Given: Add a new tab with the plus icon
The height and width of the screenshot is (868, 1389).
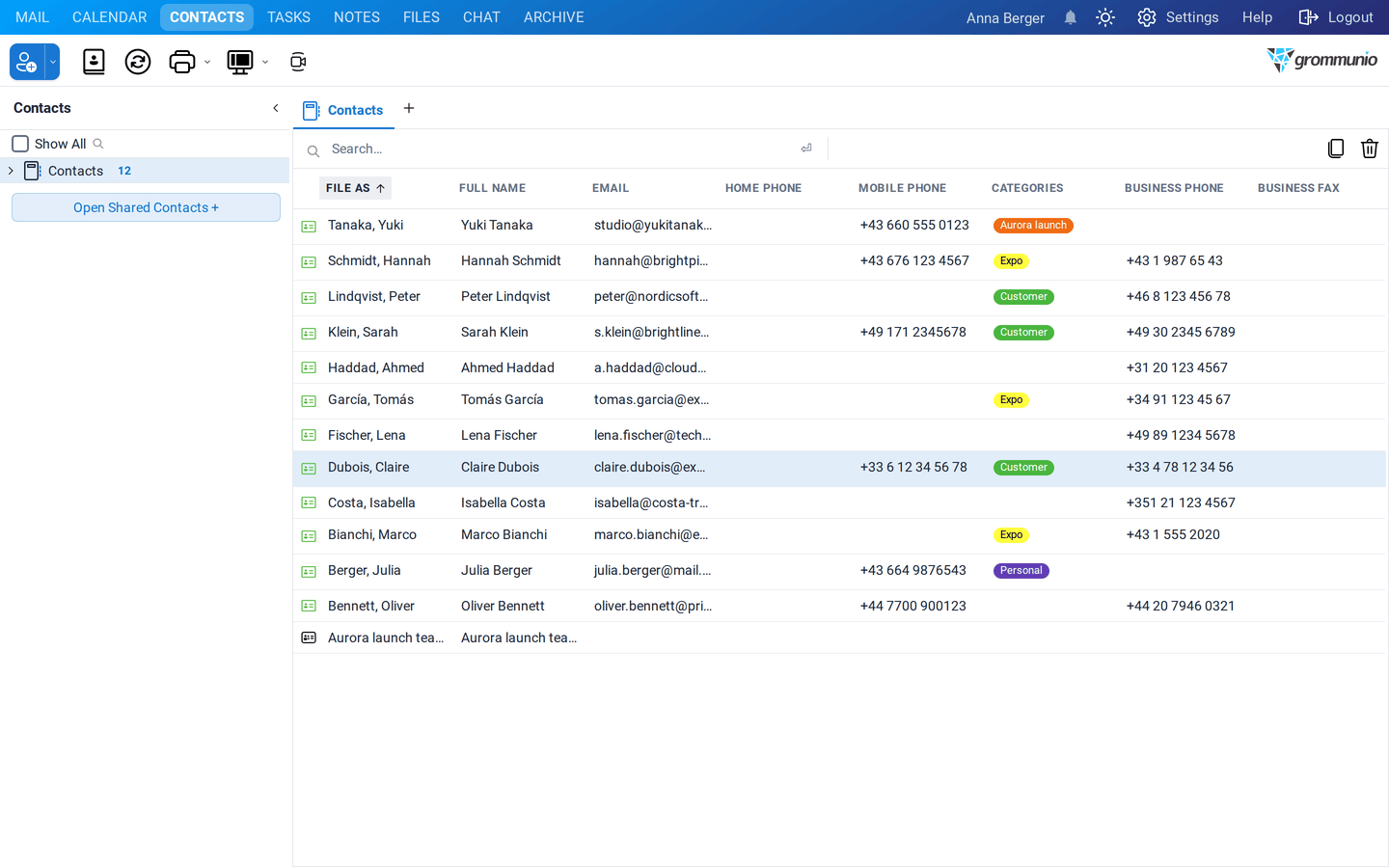Looking at the screenshot, I should coord(409,108).
